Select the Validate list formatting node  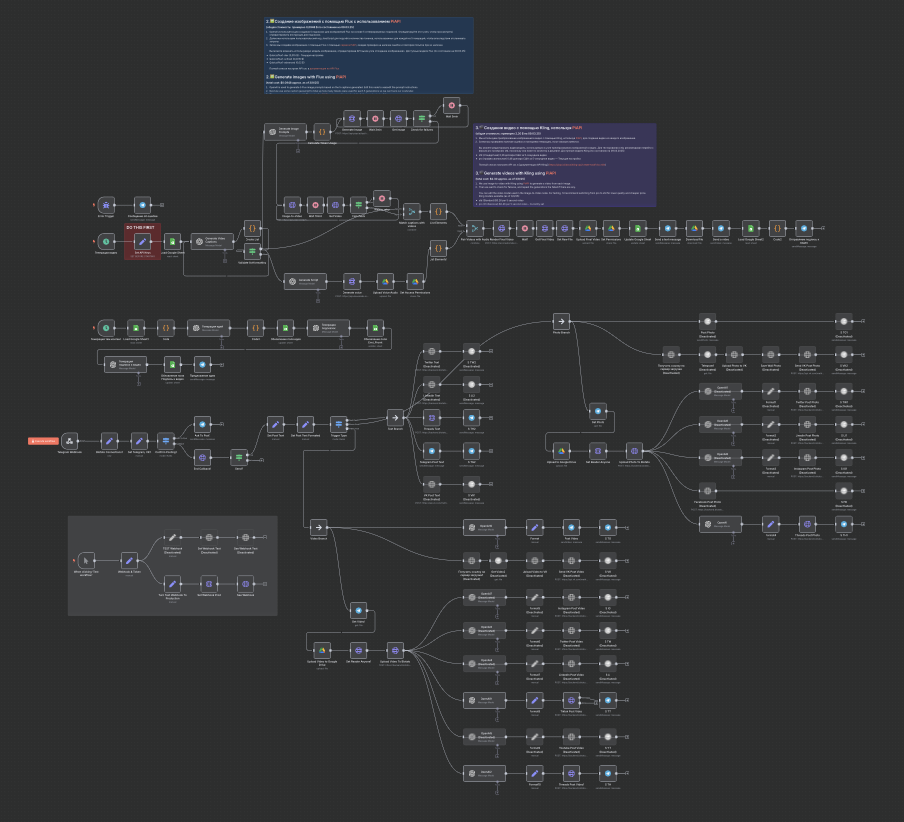[x=253, y=251]
